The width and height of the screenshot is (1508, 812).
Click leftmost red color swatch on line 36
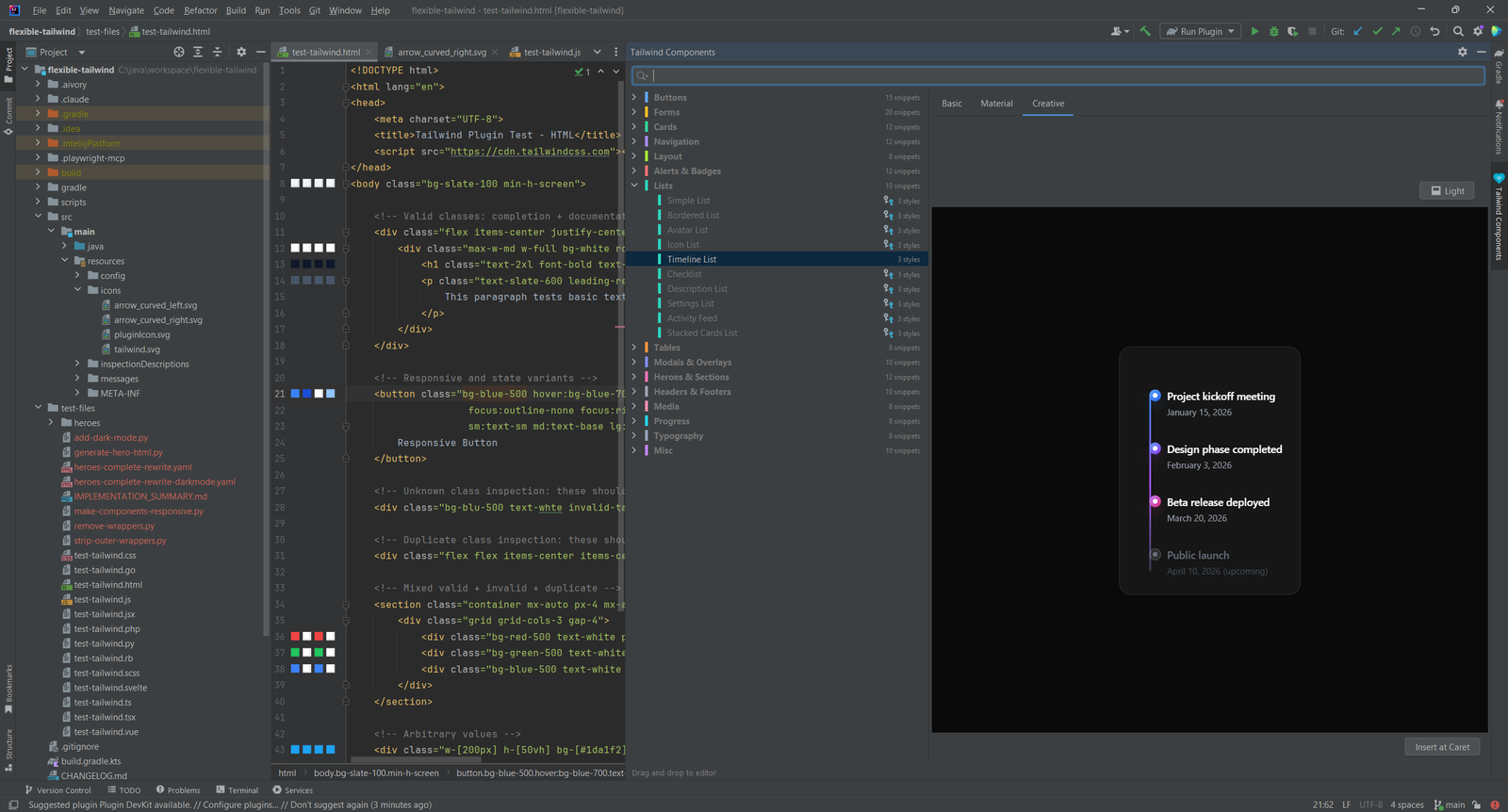pos(295,636)
